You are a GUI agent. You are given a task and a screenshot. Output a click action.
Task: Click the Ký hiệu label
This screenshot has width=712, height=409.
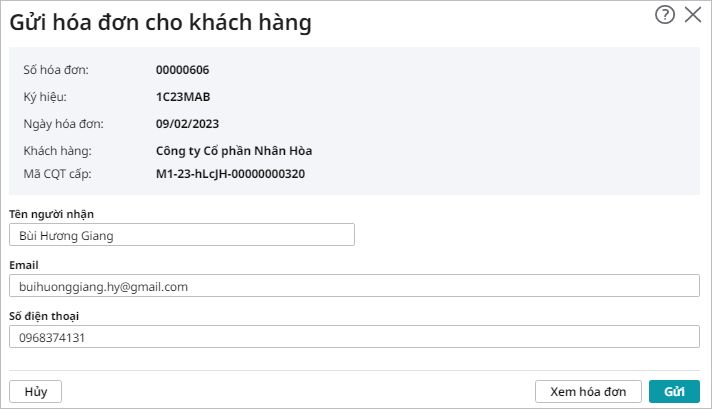click(x=45, y=97)
